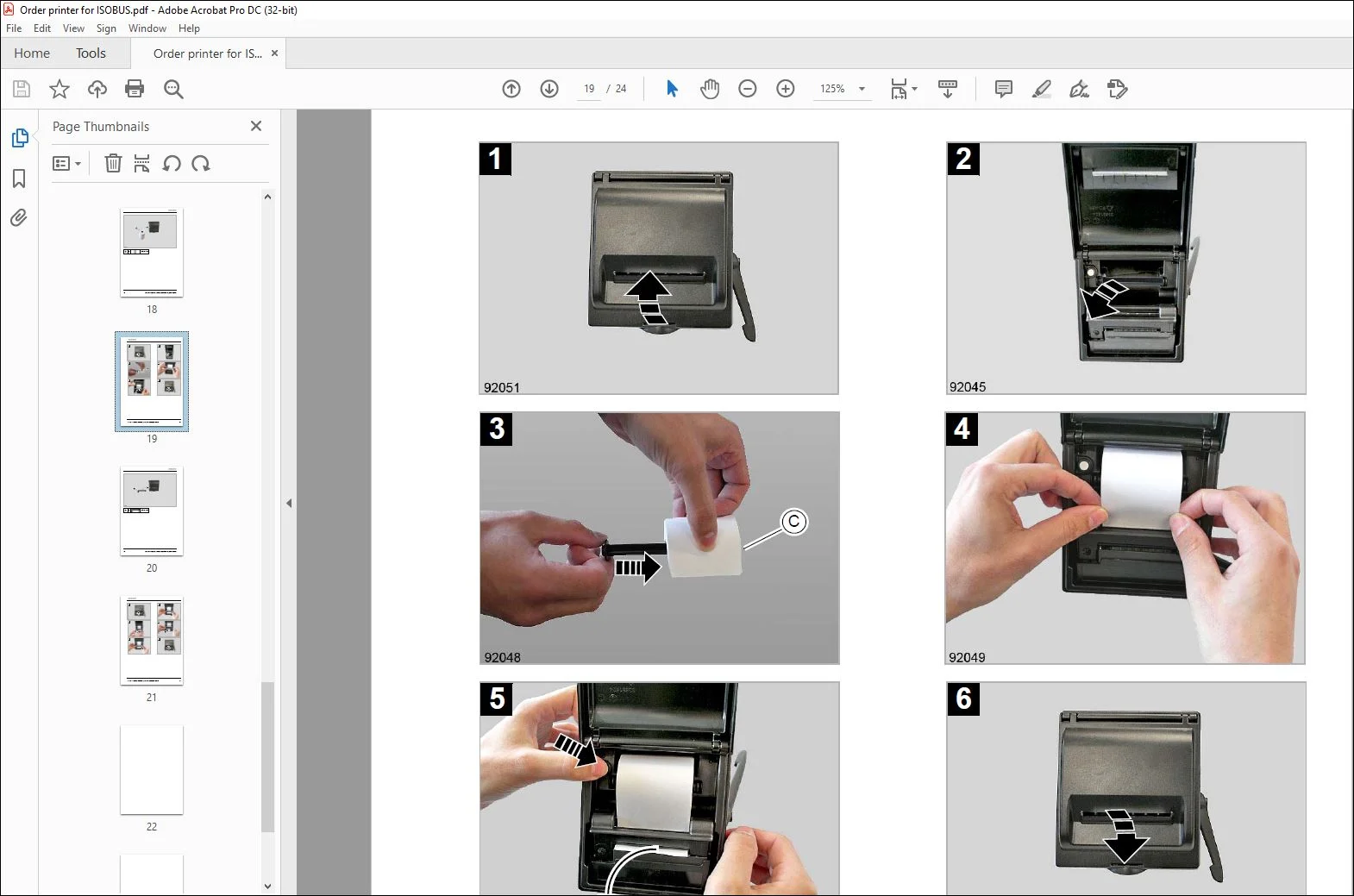Print the document with printer icon
The image size is (1354, 896).
135,89
